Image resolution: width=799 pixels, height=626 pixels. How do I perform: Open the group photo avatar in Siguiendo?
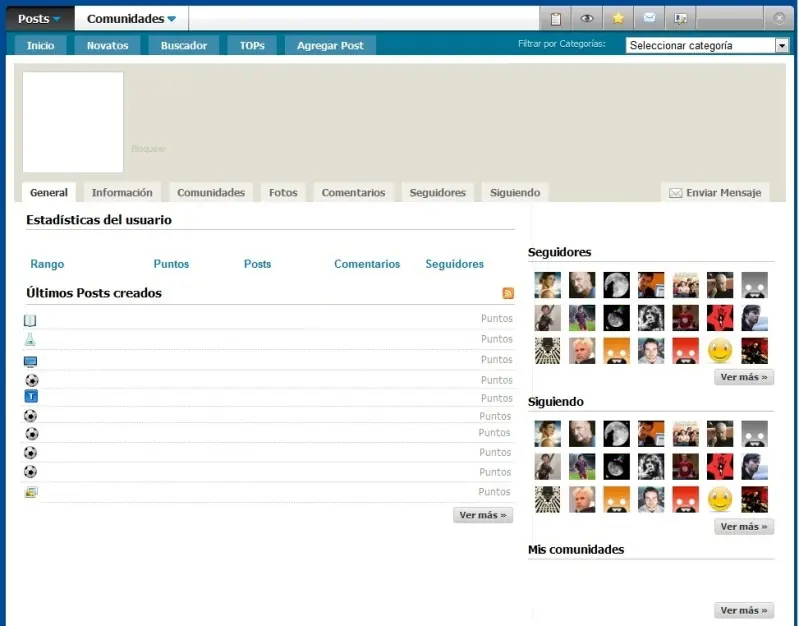pyautogui.click(x=685, y=434)
